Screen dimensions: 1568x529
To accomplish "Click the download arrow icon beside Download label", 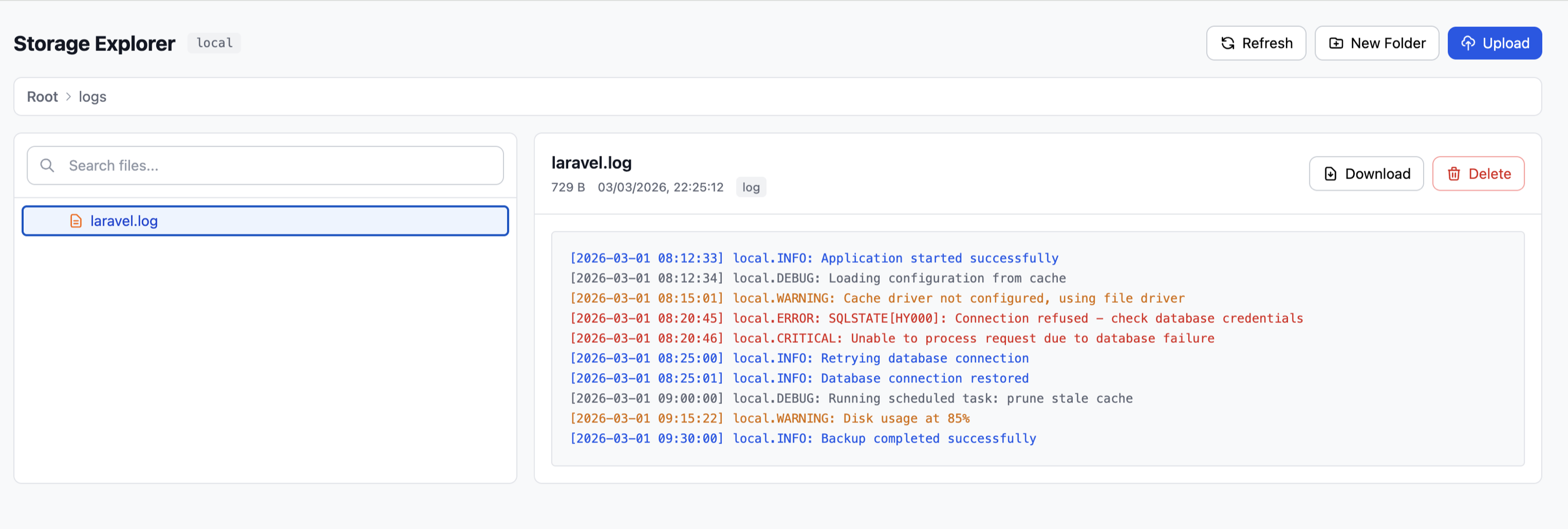I will (x=1329, y=173).
